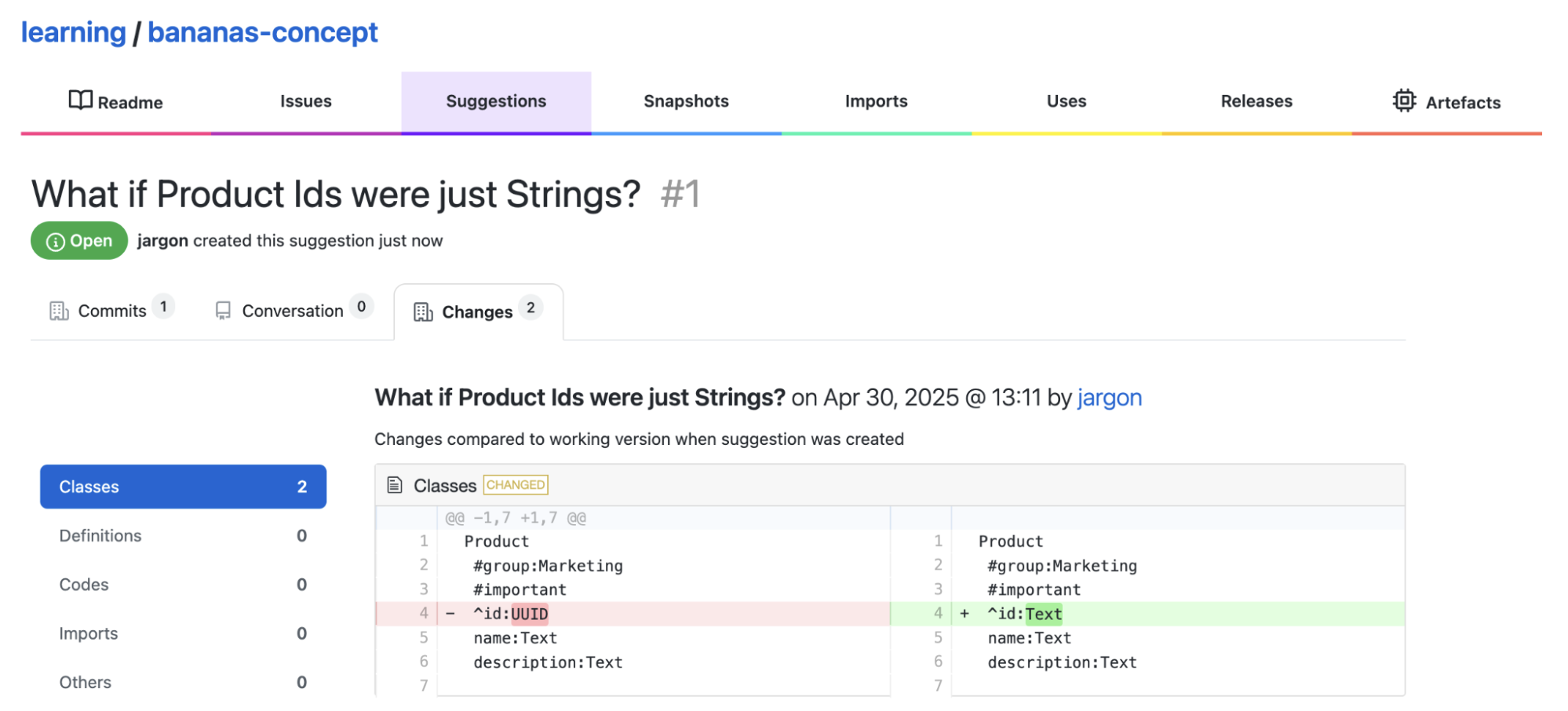Select Others in the changes sidebar
The image size is (1568, 711).
(86, 683)
